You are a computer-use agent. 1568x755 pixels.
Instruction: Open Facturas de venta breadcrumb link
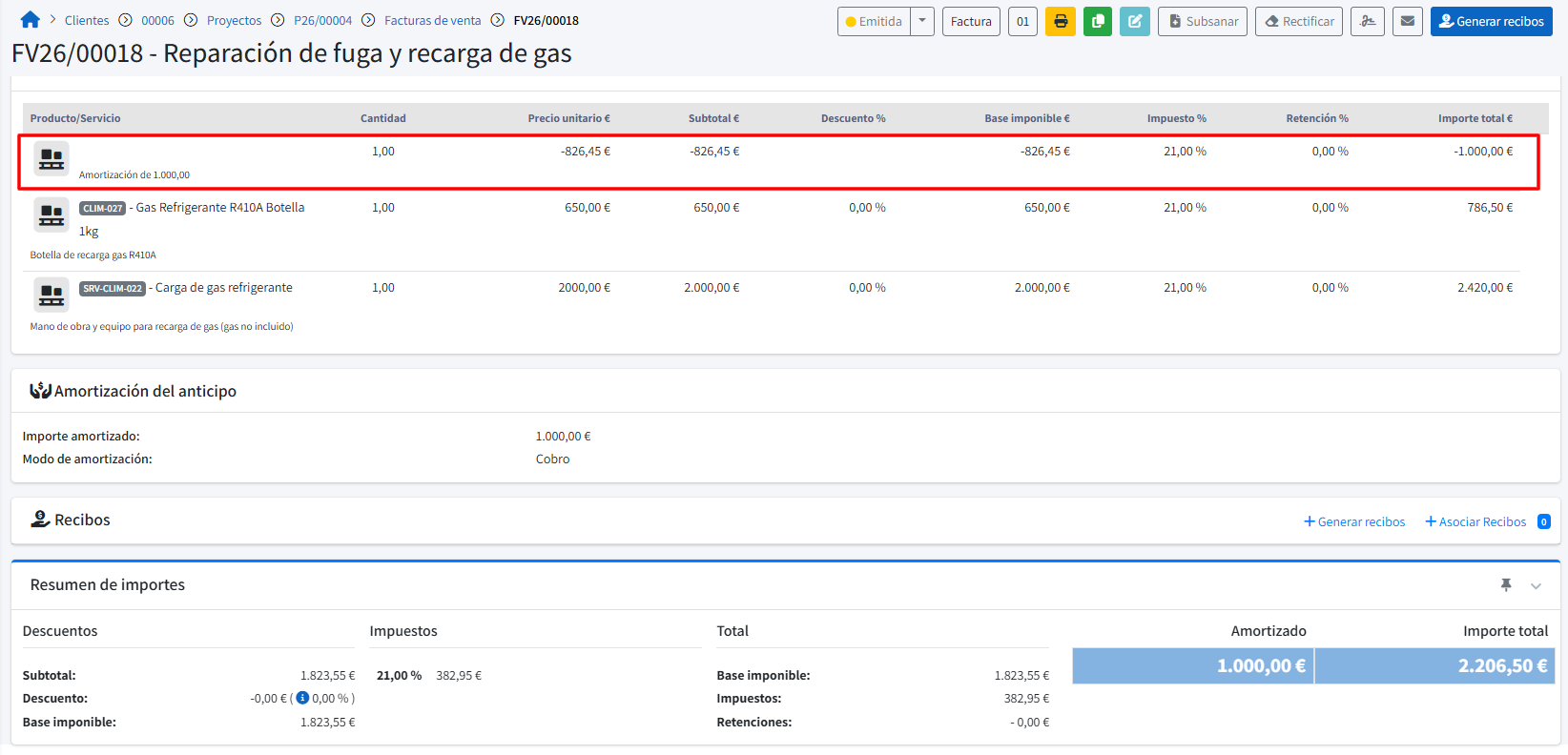pos(432,20)
